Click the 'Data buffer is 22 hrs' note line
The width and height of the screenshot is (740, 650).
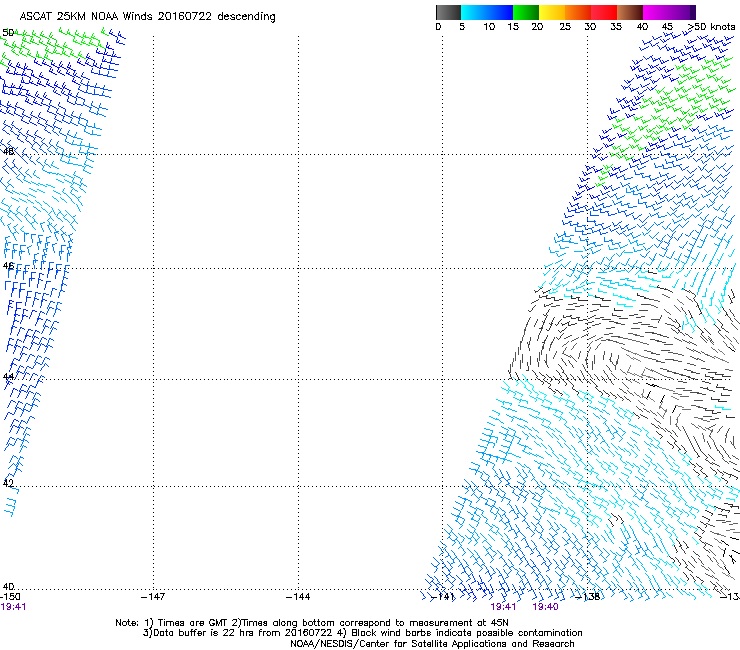pyautogui.click(x=362, y=633)
